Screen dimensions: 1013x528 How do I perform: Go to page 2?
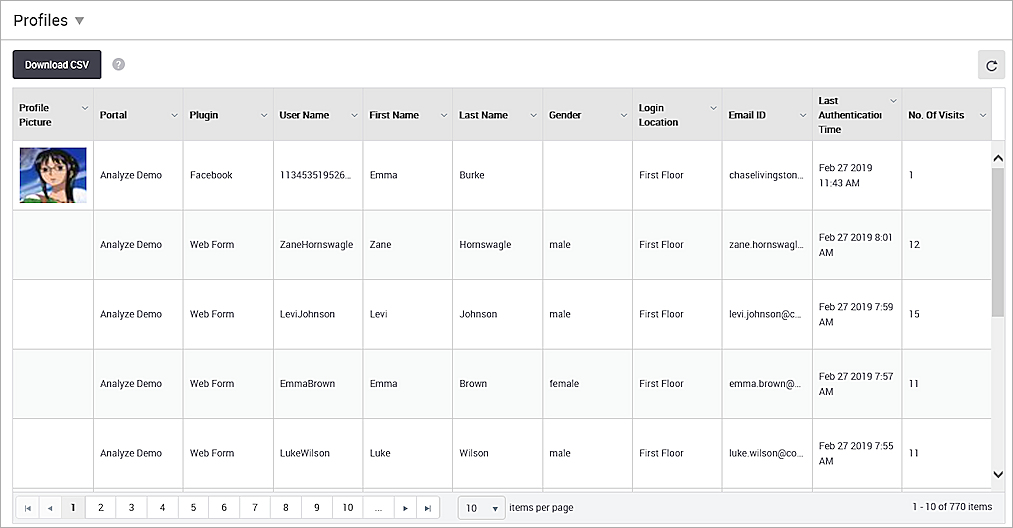click(x=101, y=508)
